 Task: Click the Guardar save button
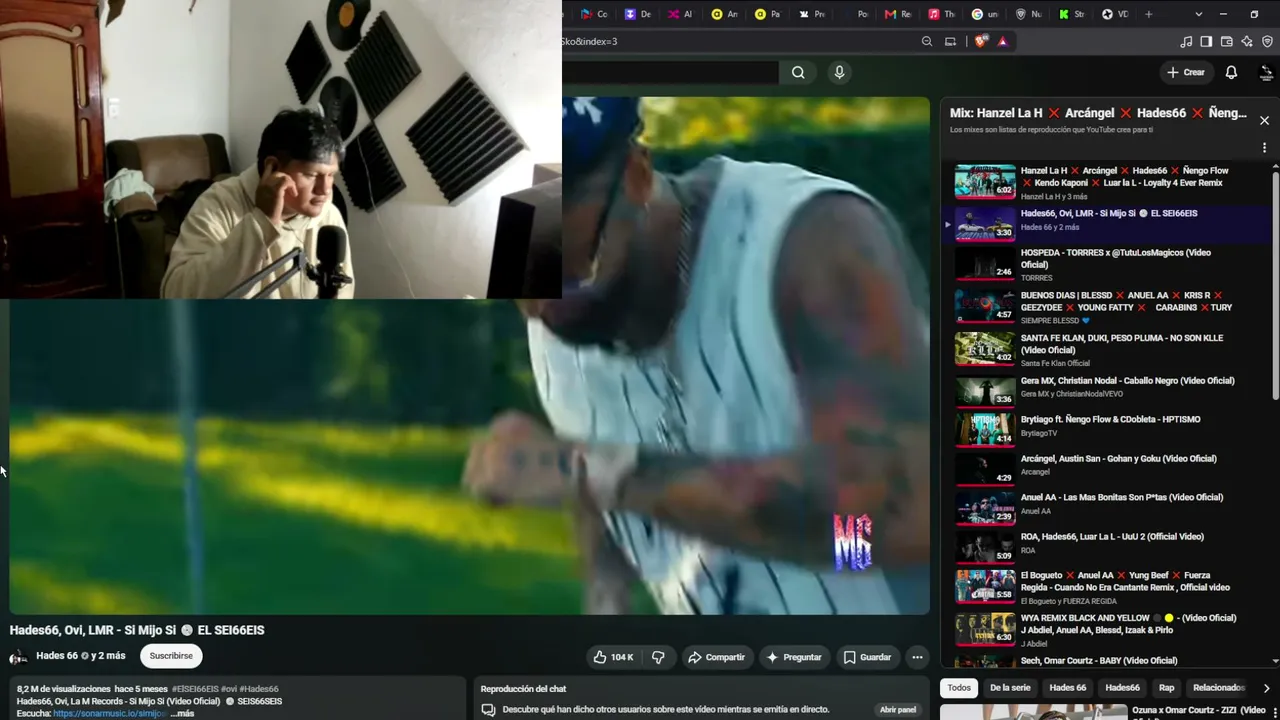867,657
